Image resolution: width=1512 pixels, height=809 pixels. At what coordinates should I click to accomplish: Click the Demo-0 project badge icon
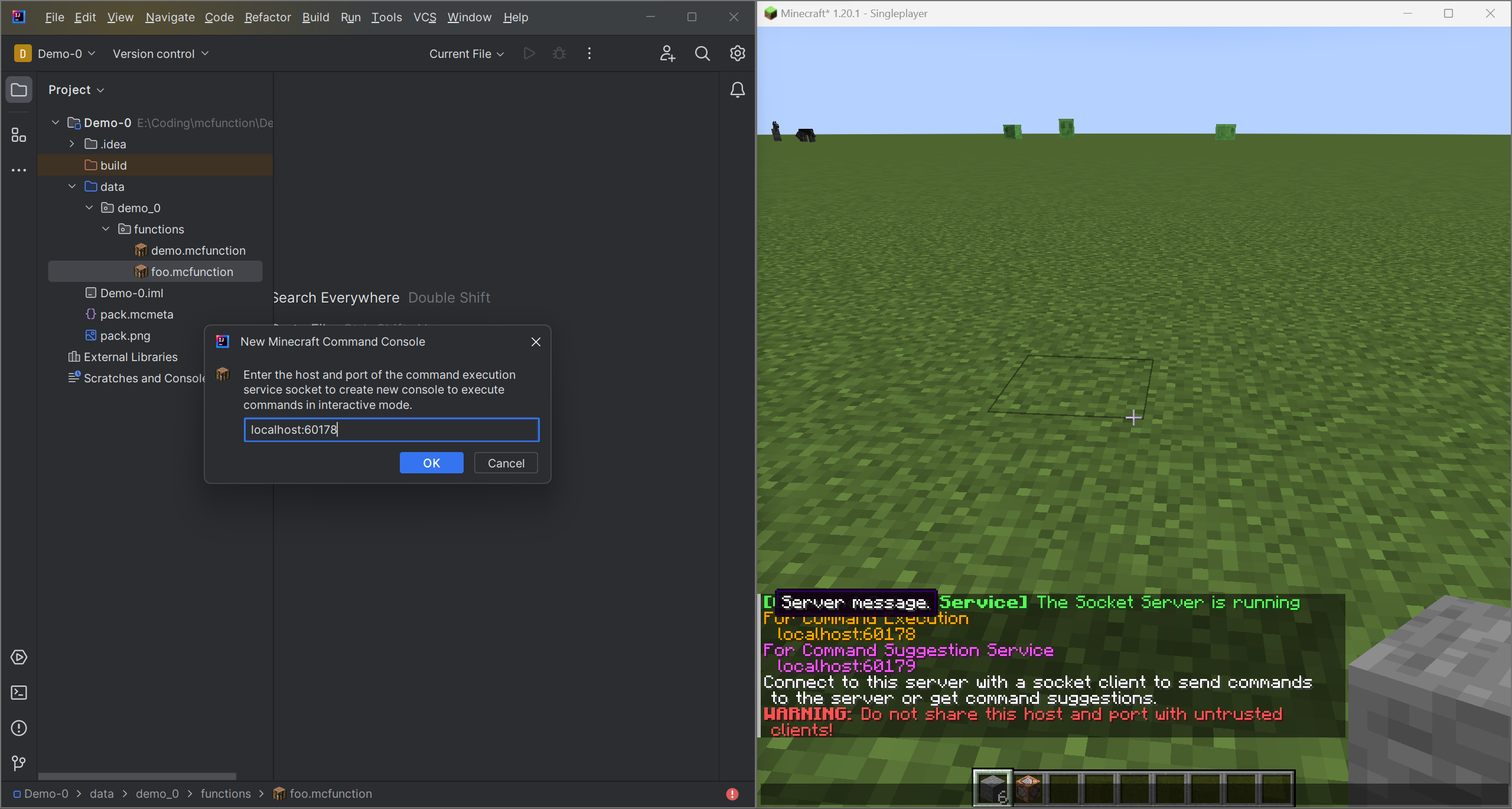(x=22, y=54)
